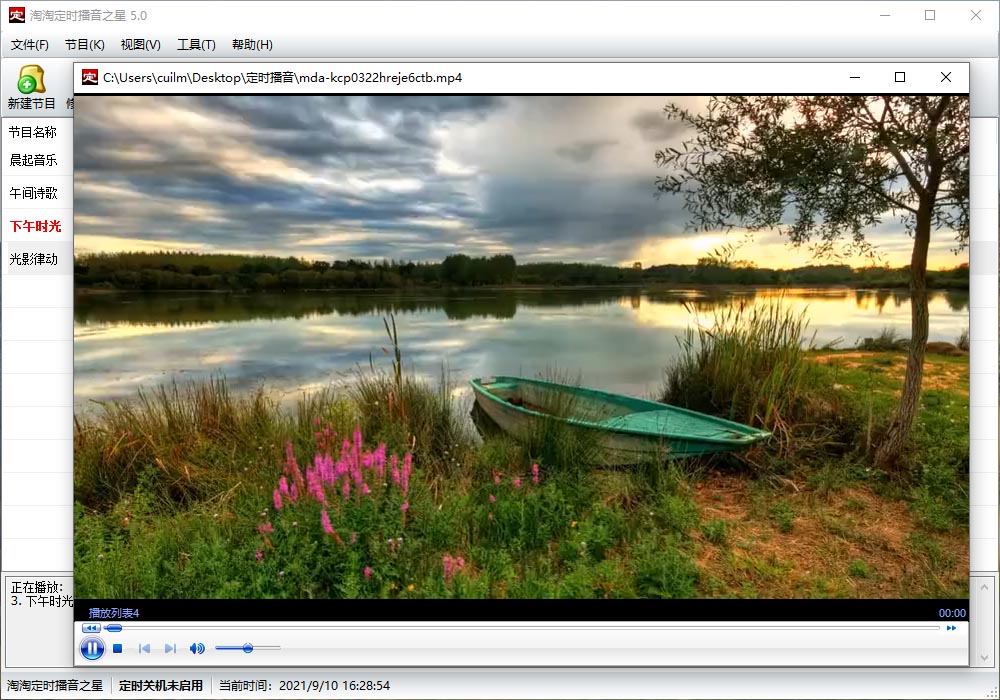
Task: Stop playback using the square stop icon
Action: [x=117, y=648]
